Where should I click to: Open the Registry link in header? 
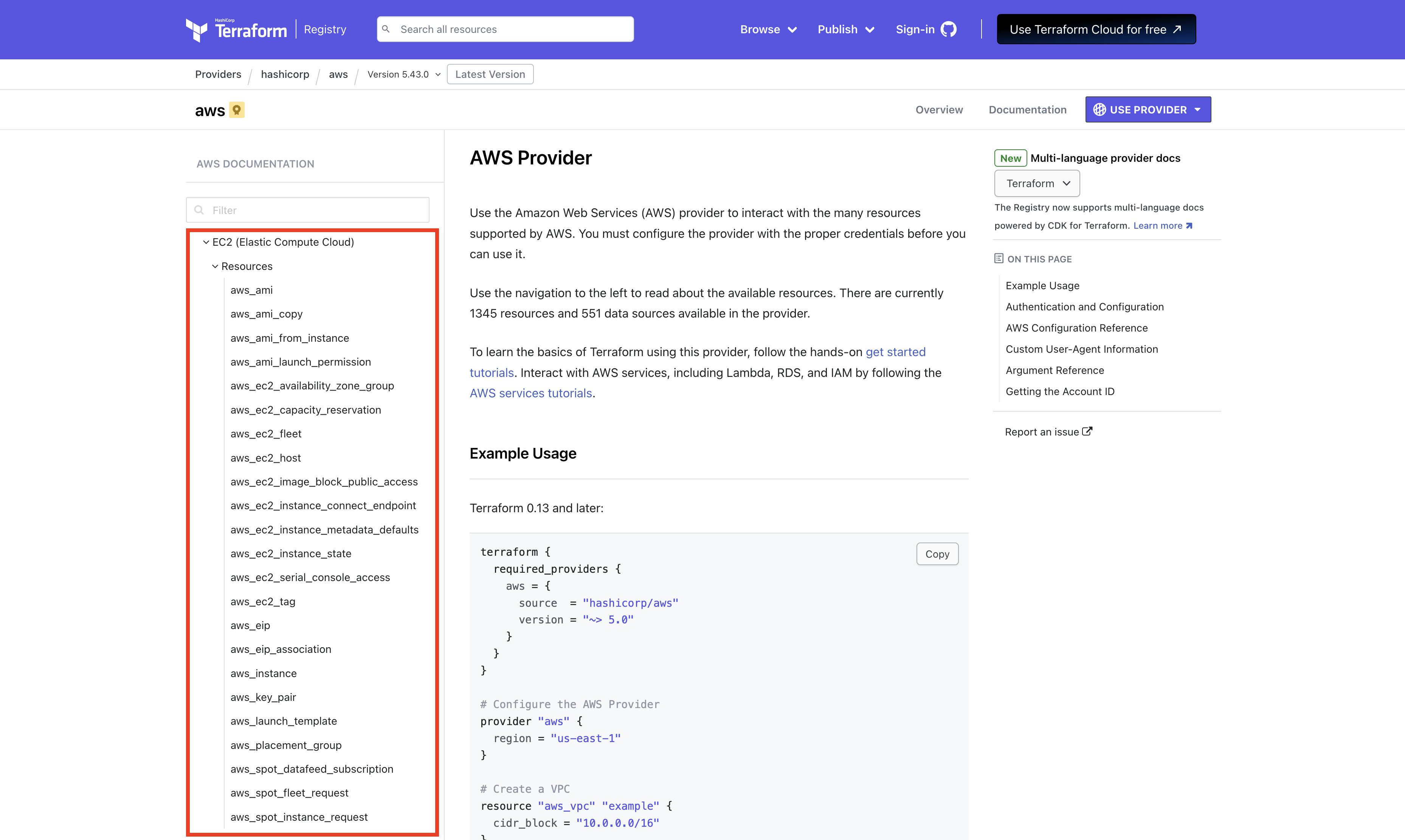coord(325,29)
